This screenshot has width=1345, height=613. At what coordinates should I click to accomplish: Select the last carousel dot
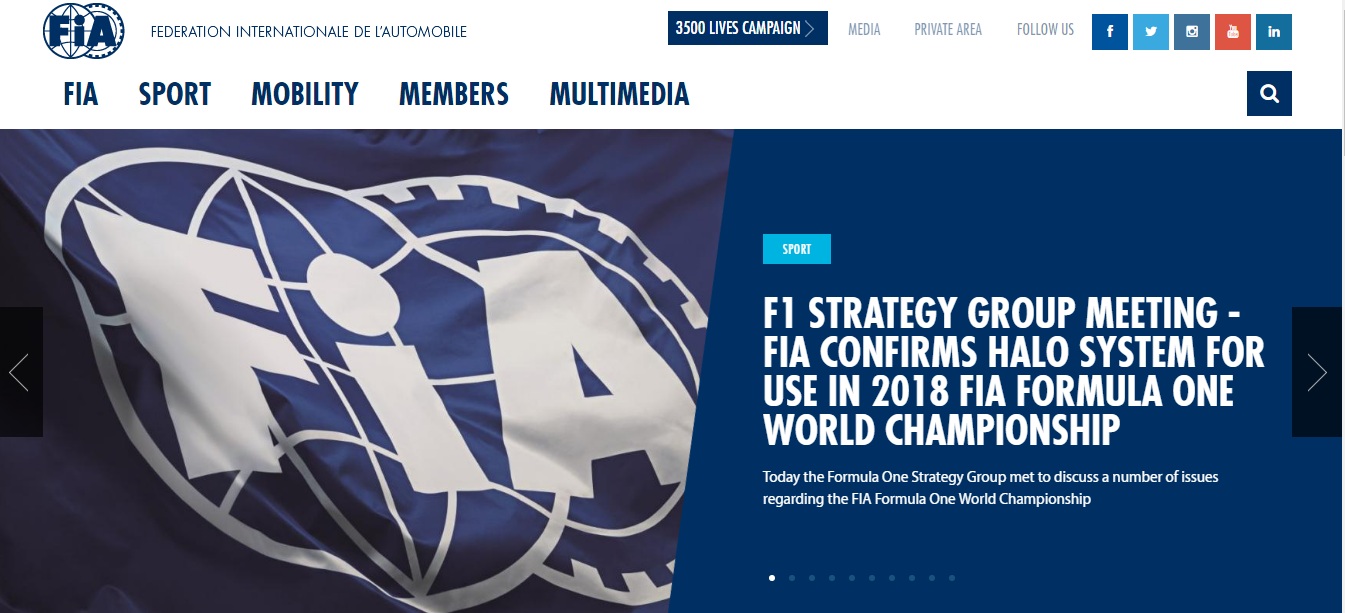tap(952, 577)
